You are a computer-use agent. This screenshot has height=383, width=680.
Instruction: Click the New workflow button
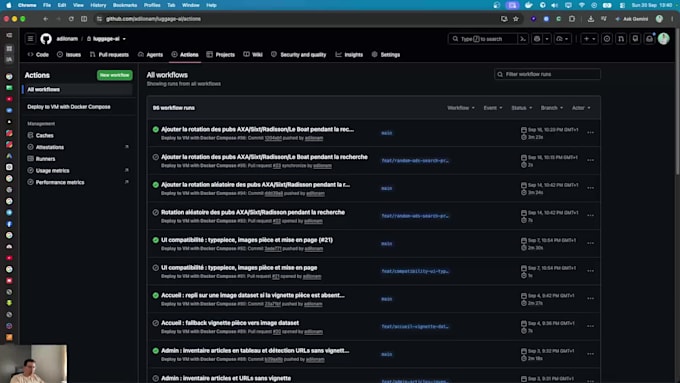[x=114, y=75]
